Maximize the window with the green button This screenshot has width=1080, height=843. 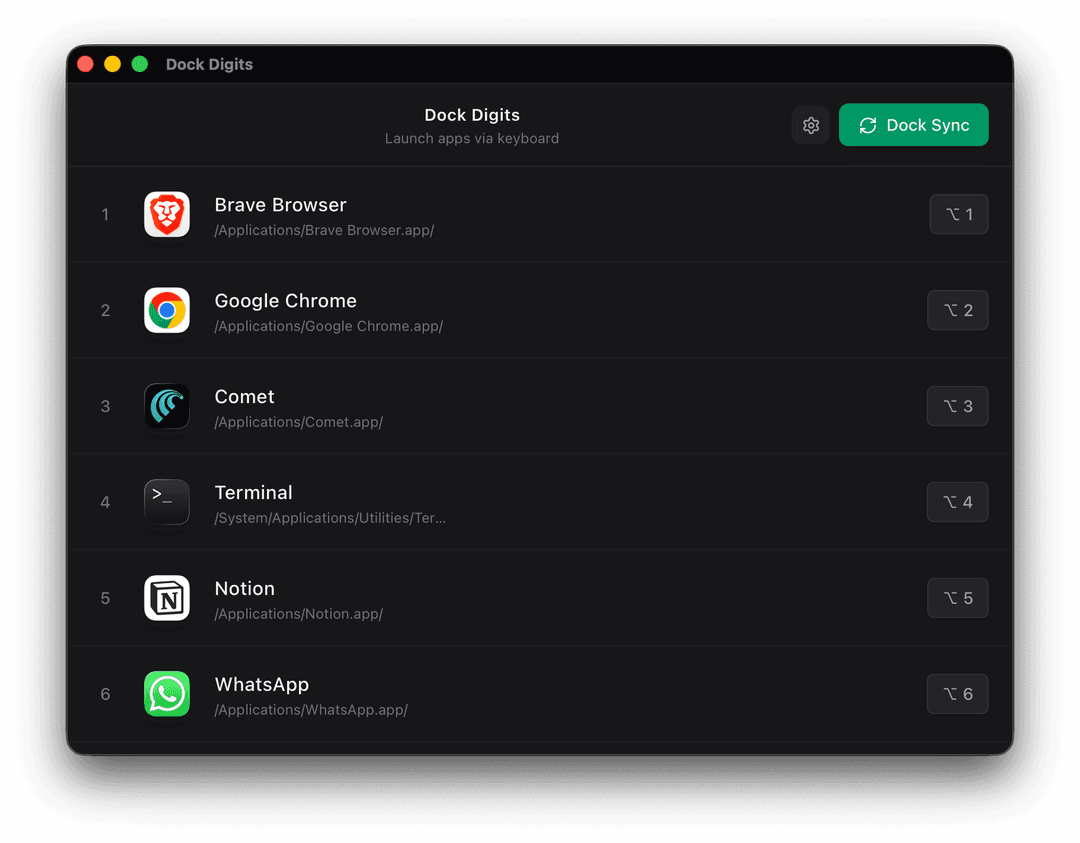[x=140, y=64]
